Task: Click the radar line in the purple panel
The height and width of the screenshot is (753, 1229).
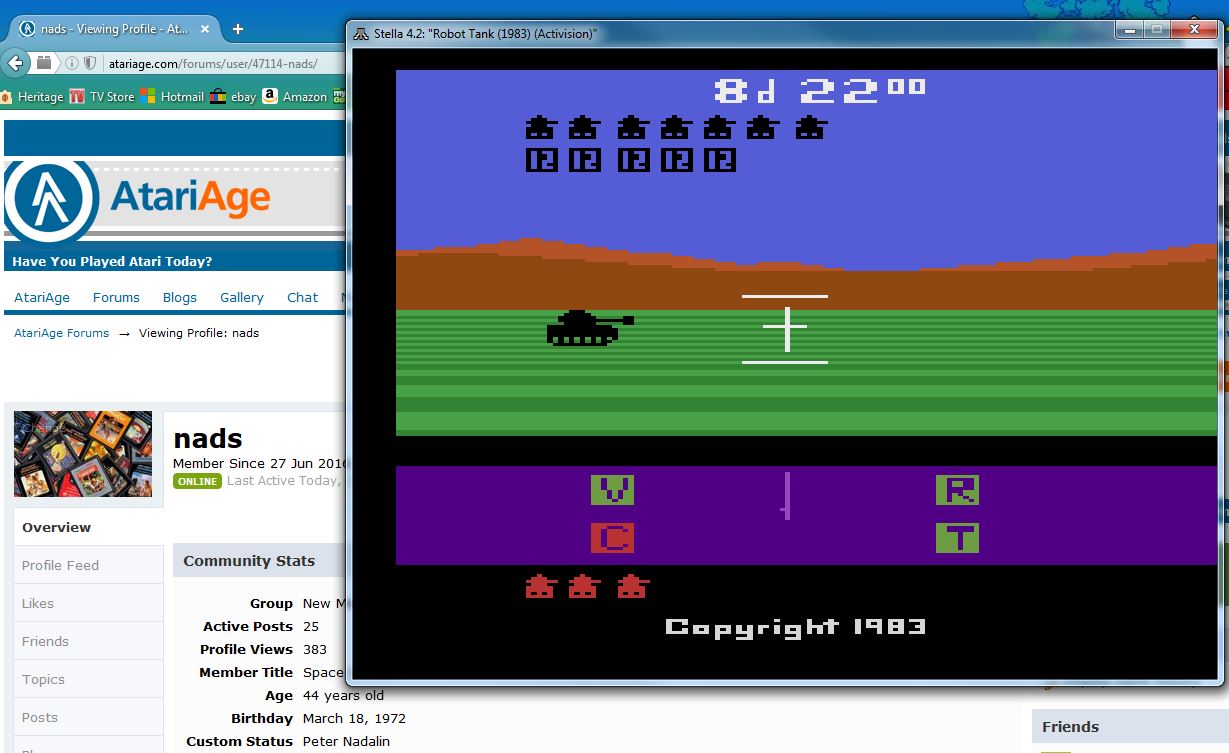Action: pyautogui.click(x=786, y=496)
